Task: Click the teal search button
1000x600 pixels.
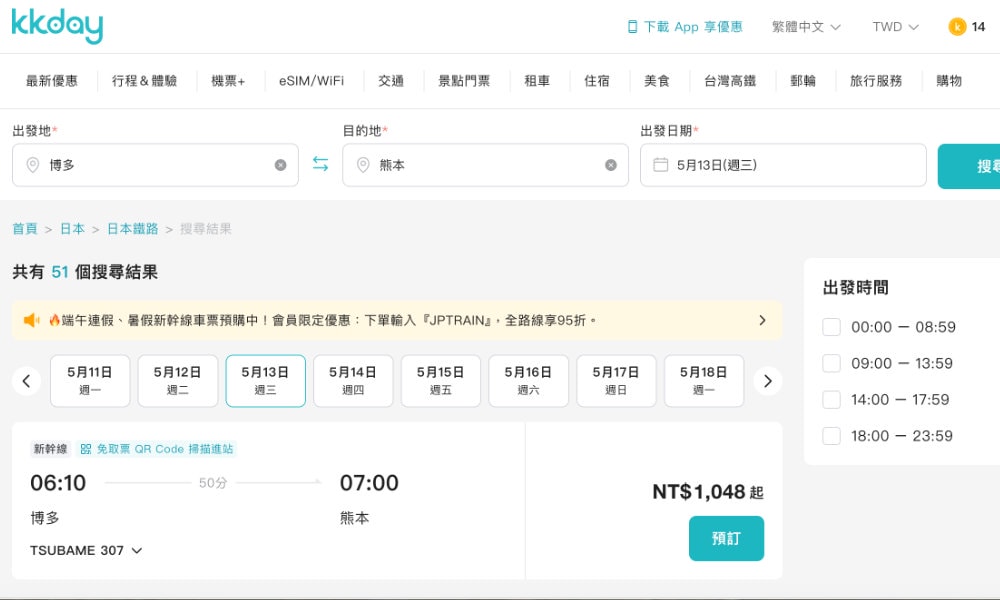Action: pos(969,166)
